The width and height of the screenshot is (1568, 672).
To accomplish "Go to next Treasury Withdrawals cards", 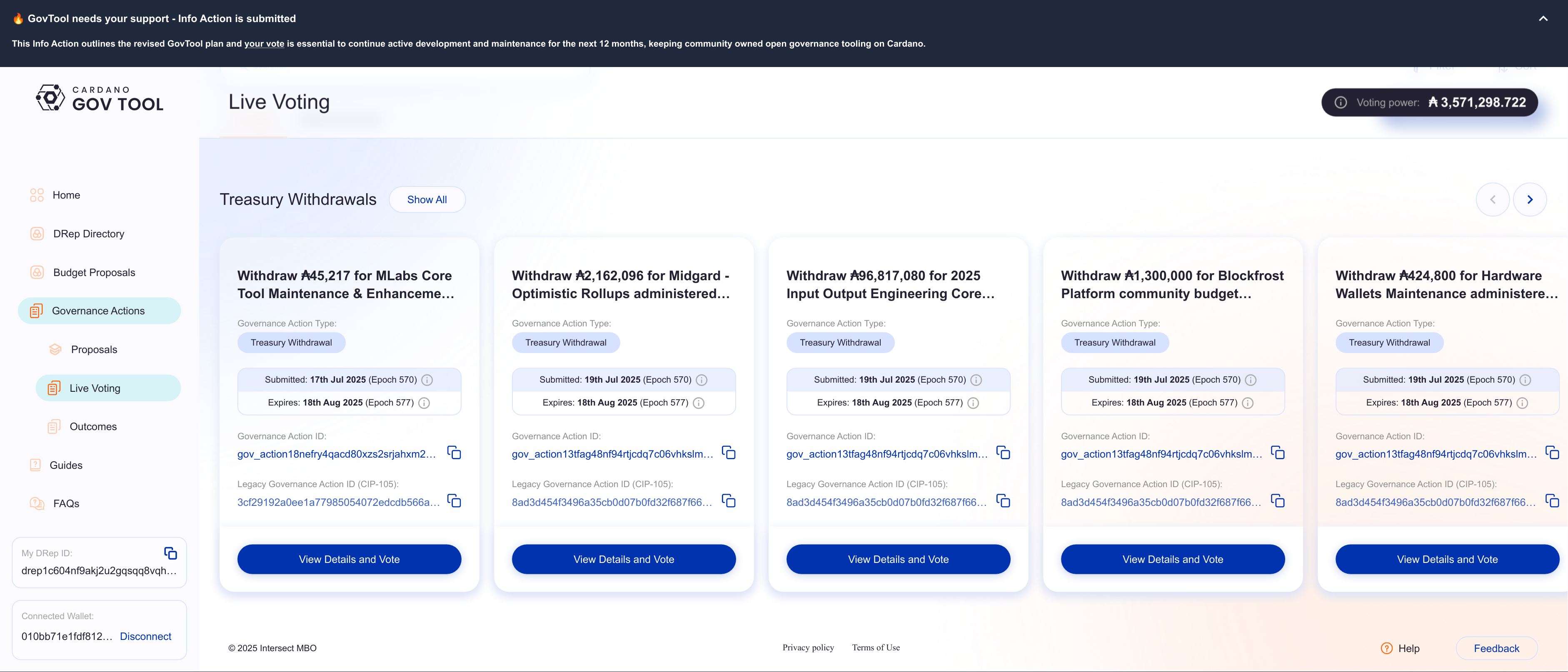I will (x=1530, y=199).
